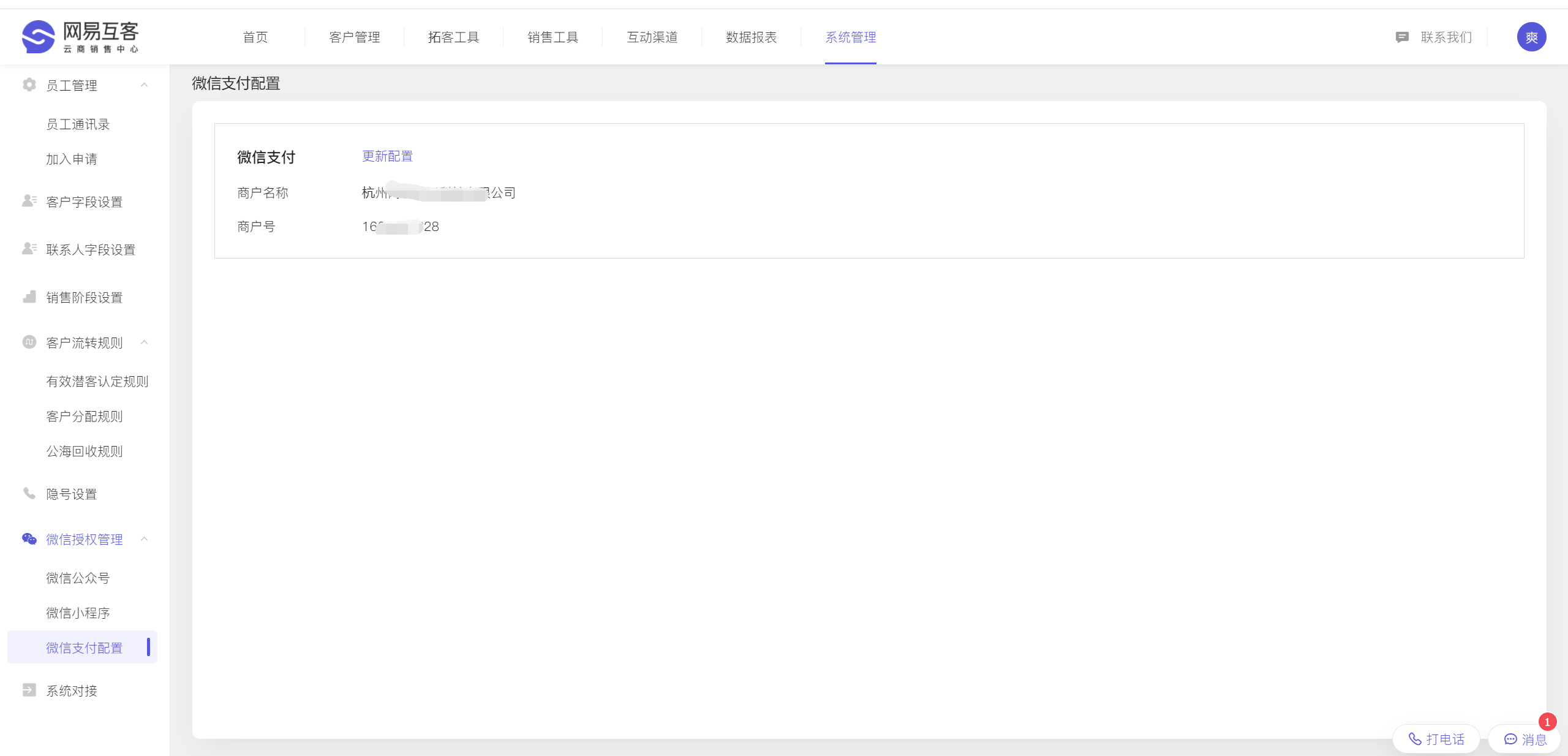Open 销售阶段设置 in sidebar

pos(85,298)
